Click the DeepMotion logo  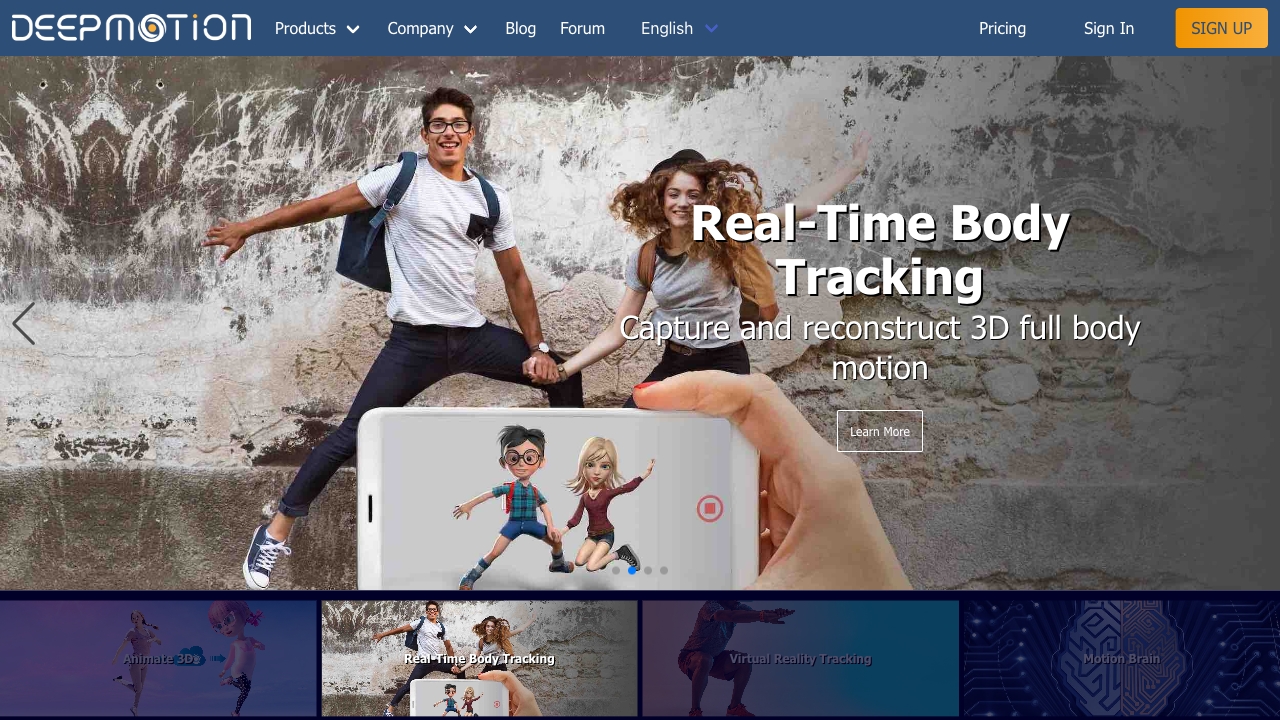[130, 27]
